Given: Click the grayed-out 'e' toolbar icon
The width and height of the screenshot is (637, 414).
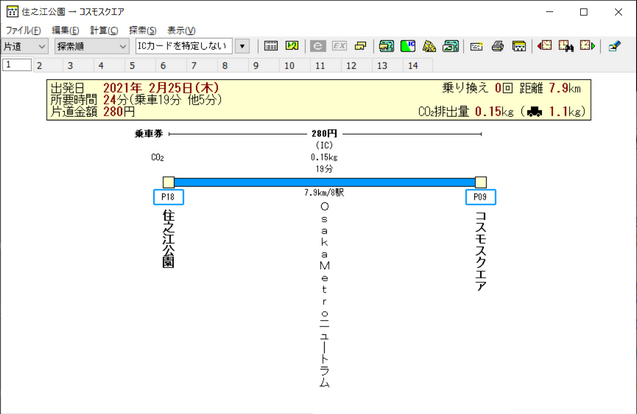Looking at the screenshot, I should tap(318, 46).
